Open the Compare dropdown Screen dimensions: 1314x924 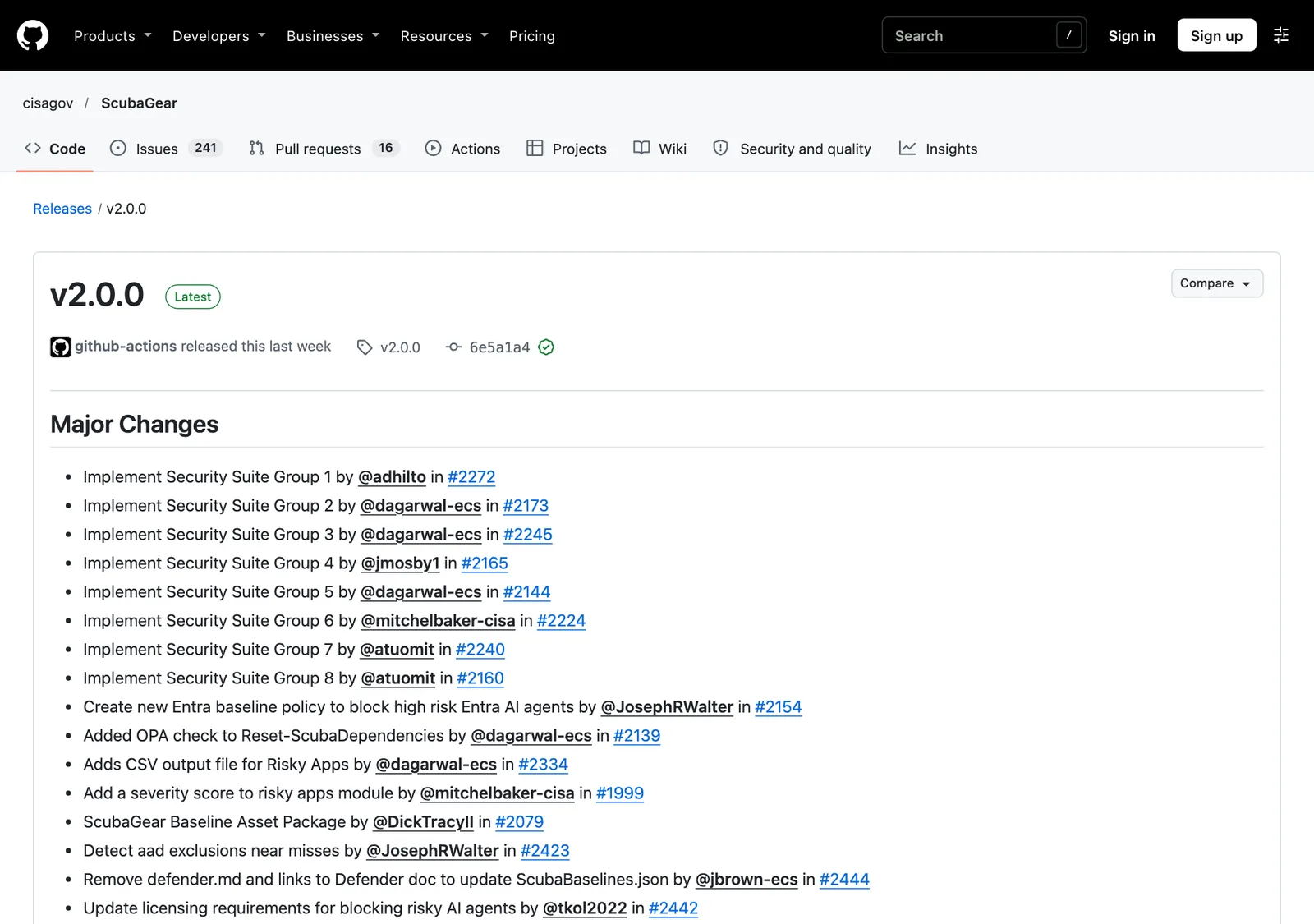1217,283
